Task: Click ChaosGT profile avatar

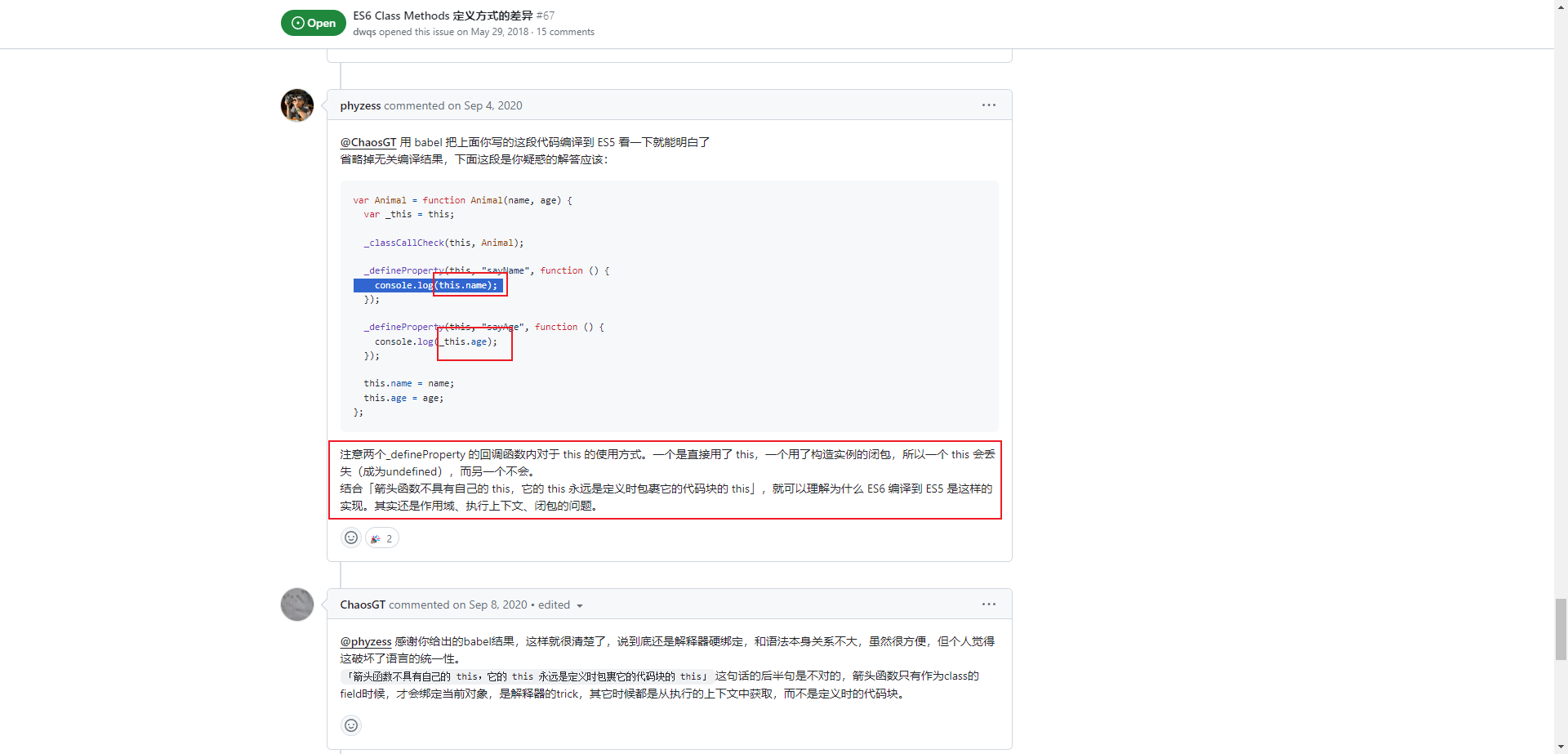Action: [x=297, y=605]
